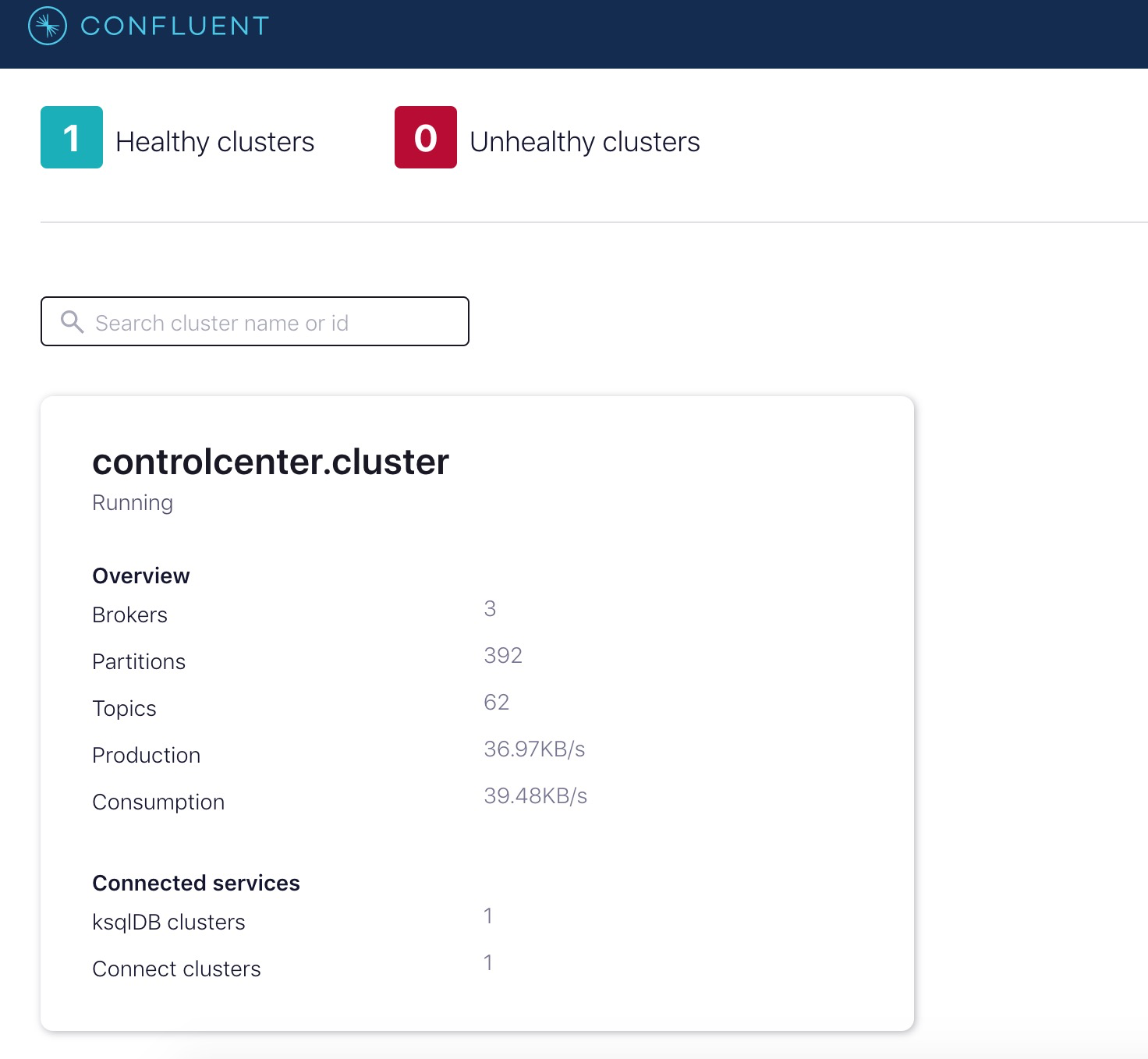Click the Connect clusters count 1
The width and height of the screenshot is (1148, 1059).
tap(488, 962)
